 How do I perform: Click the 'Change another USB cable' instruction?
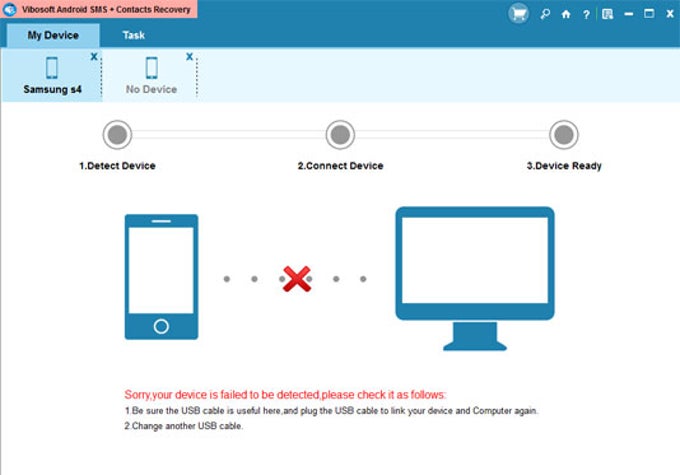point(183,426)
